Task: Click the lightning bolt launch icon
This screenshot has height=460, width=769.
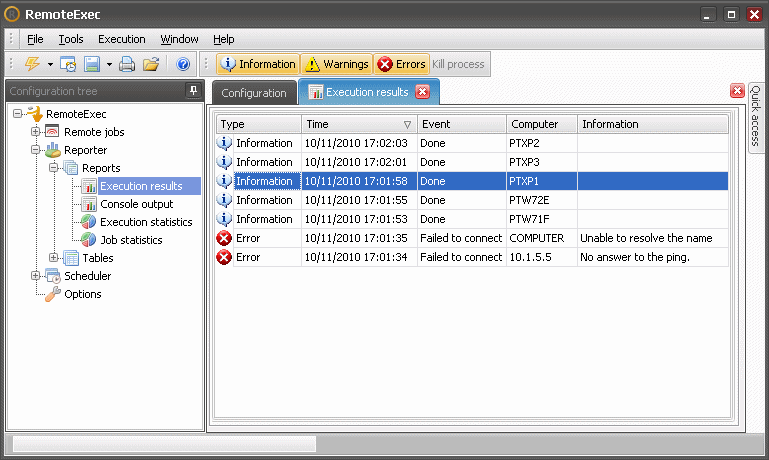Action: pos(33,64)
